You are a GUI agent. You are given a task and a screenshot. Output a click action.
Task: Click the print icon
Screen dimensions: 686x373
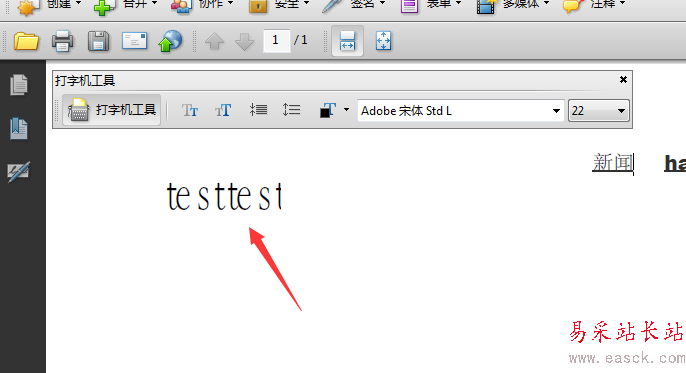pos(62,42)
